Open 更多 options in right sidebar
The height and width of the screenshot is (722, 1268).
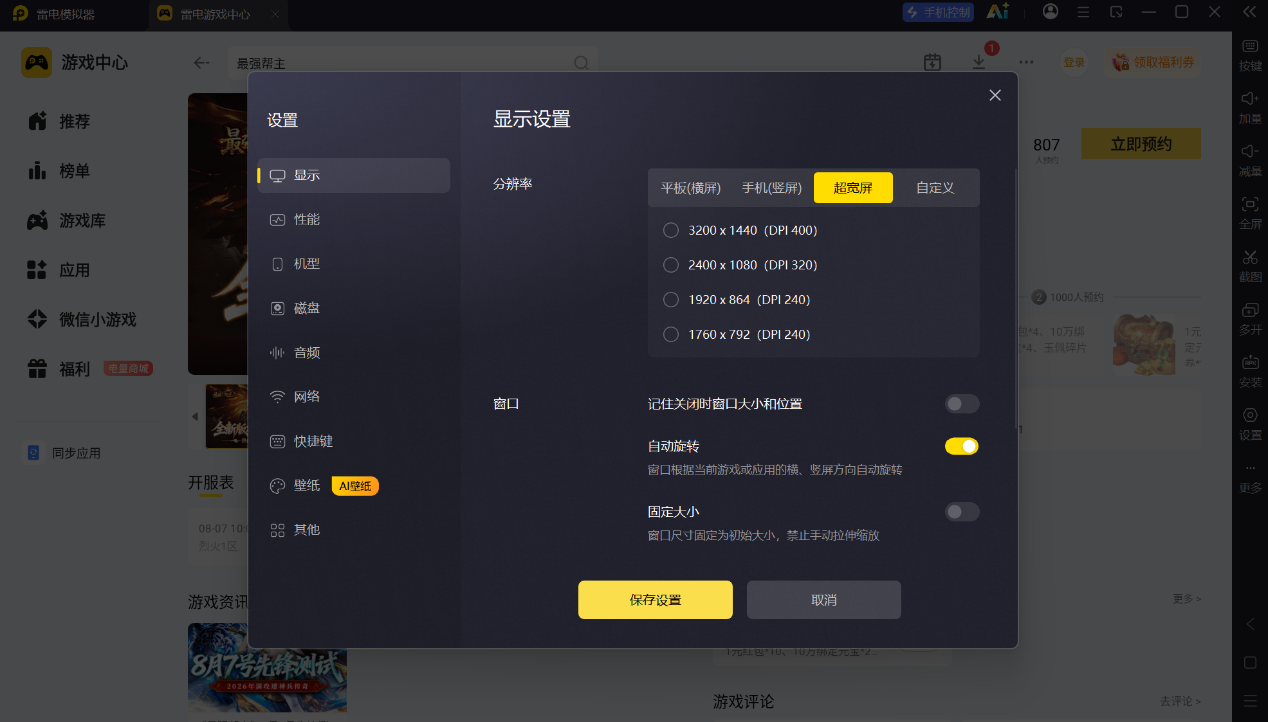(1250, 476)
